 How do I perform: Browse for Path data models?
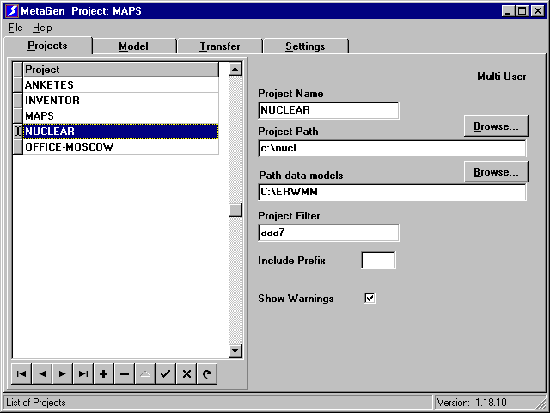[496, 172]
